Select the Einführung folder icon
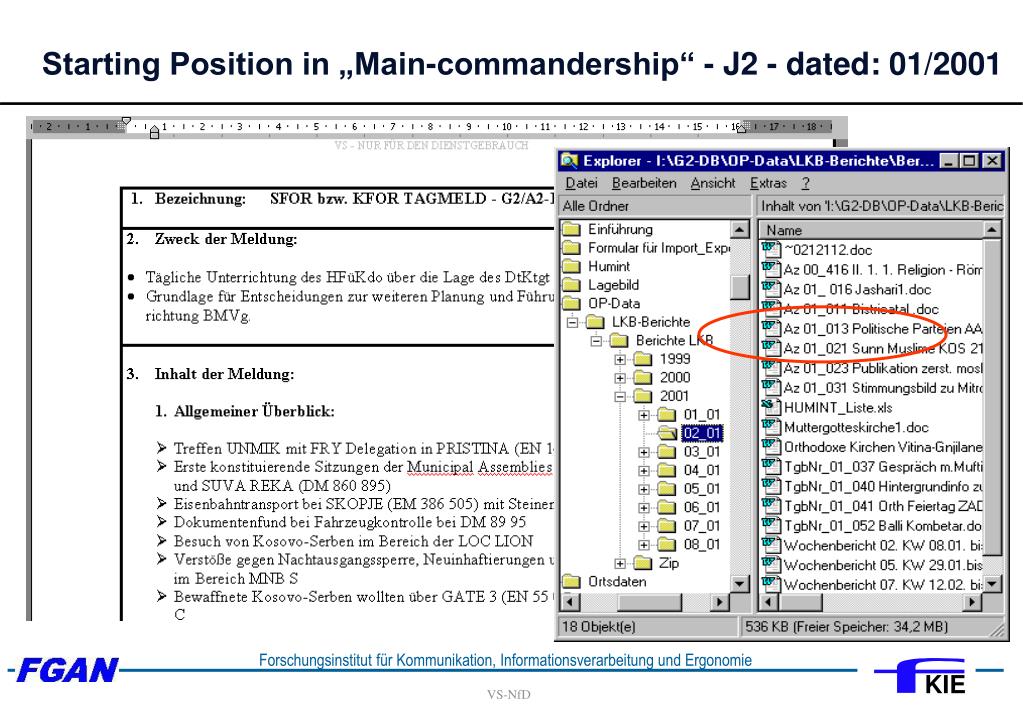1023x708 pixels. pos(572,229)
